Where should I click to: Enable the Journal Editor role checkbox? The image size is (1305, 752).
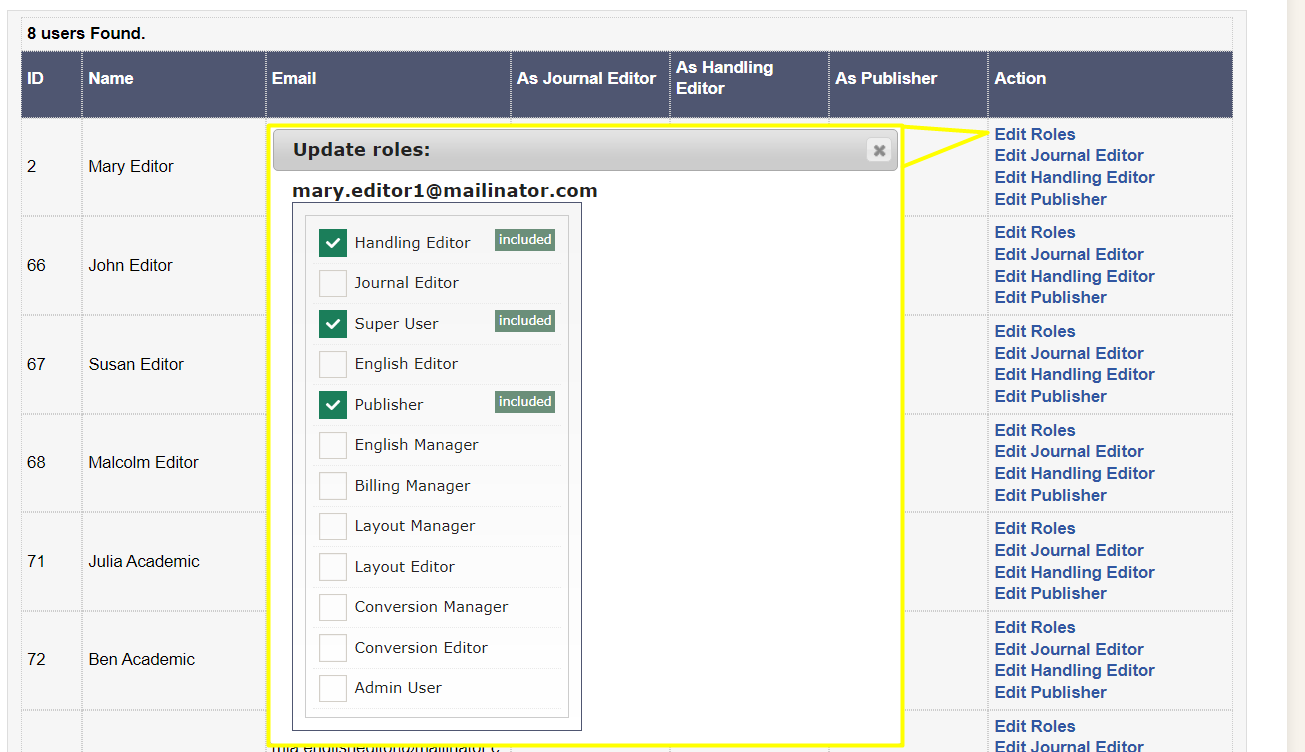pos(333,283)
